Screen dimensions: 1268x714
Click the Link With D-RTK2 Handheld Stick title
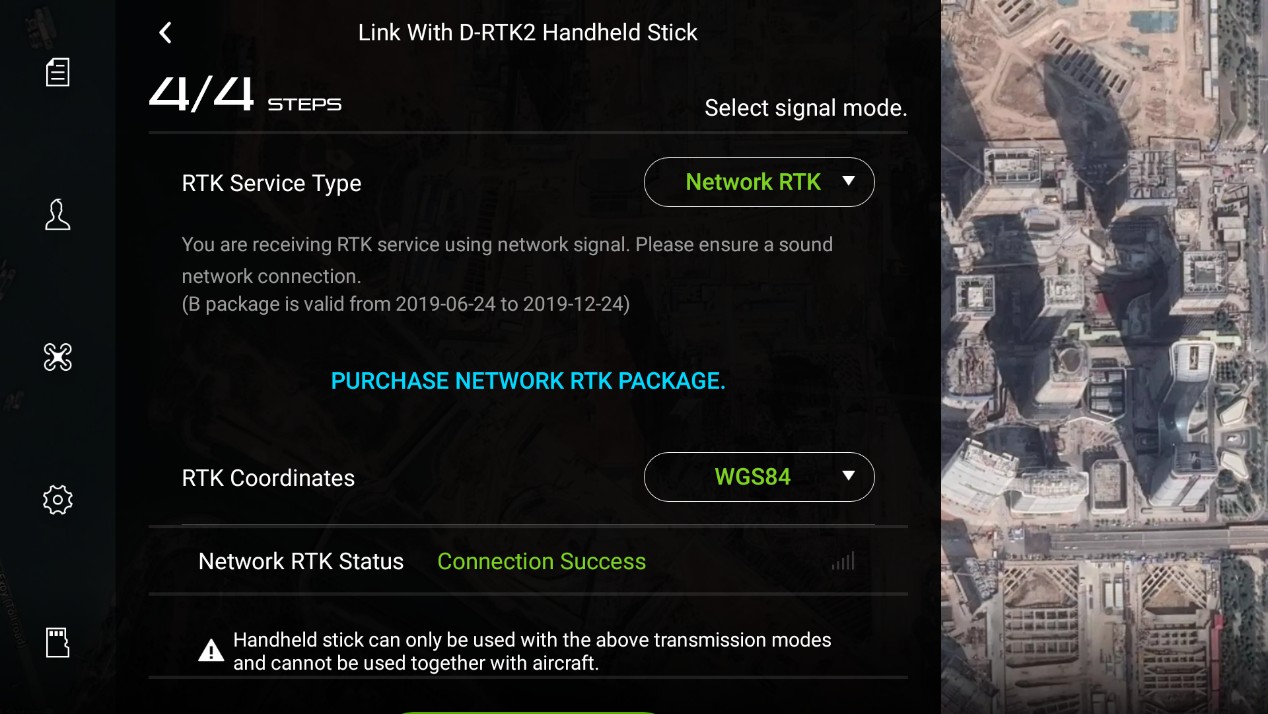coord(528,33)
